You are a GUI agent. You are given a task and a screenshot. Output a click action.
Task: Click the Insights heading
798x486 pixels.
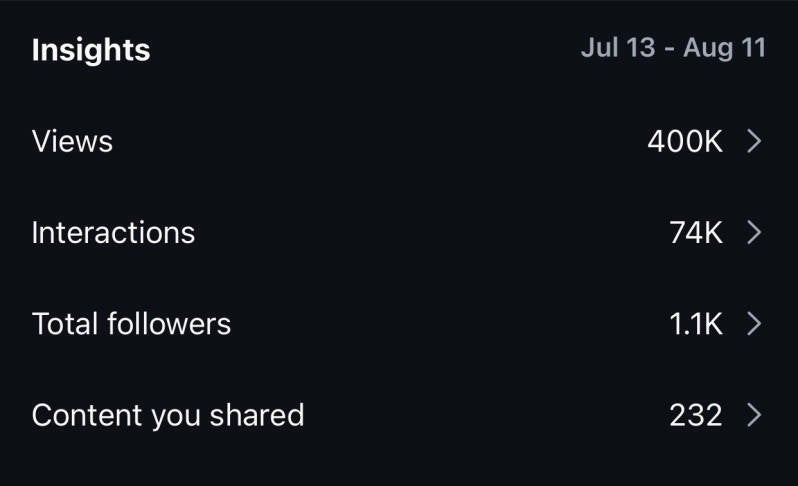point(91,50)
